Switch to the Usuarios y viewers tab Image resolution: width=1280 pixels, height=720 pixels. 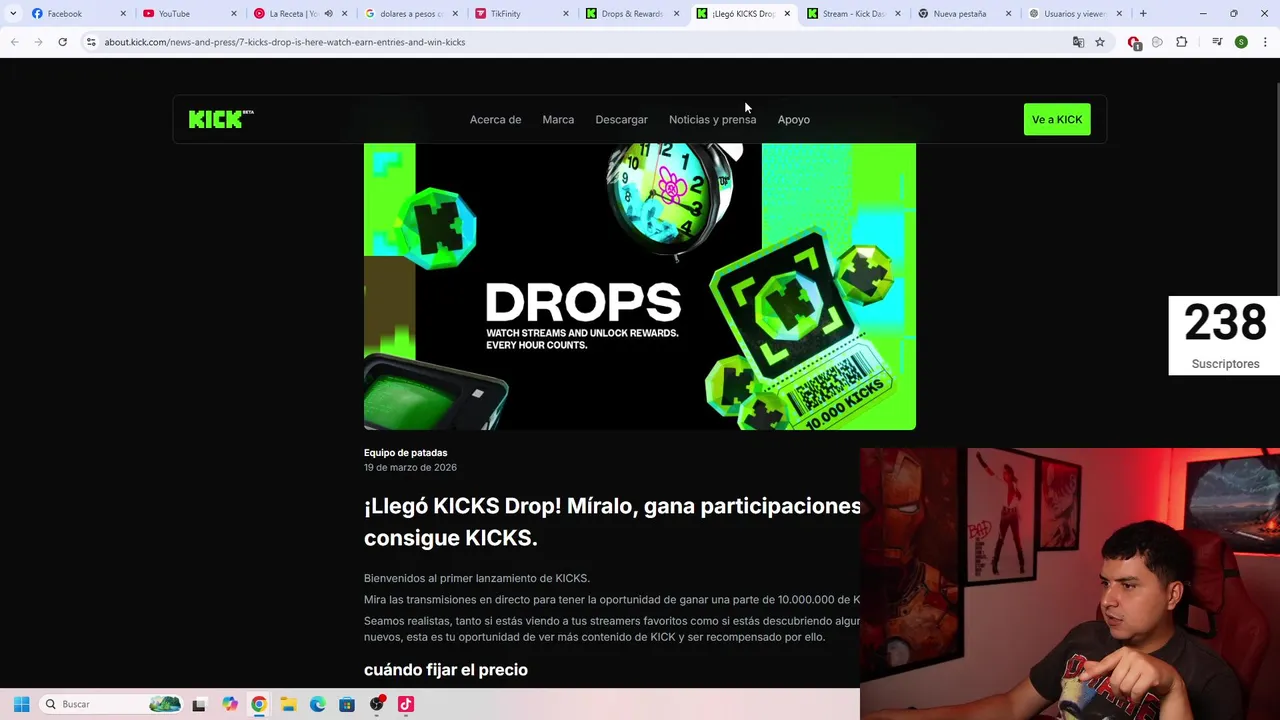1076,14
